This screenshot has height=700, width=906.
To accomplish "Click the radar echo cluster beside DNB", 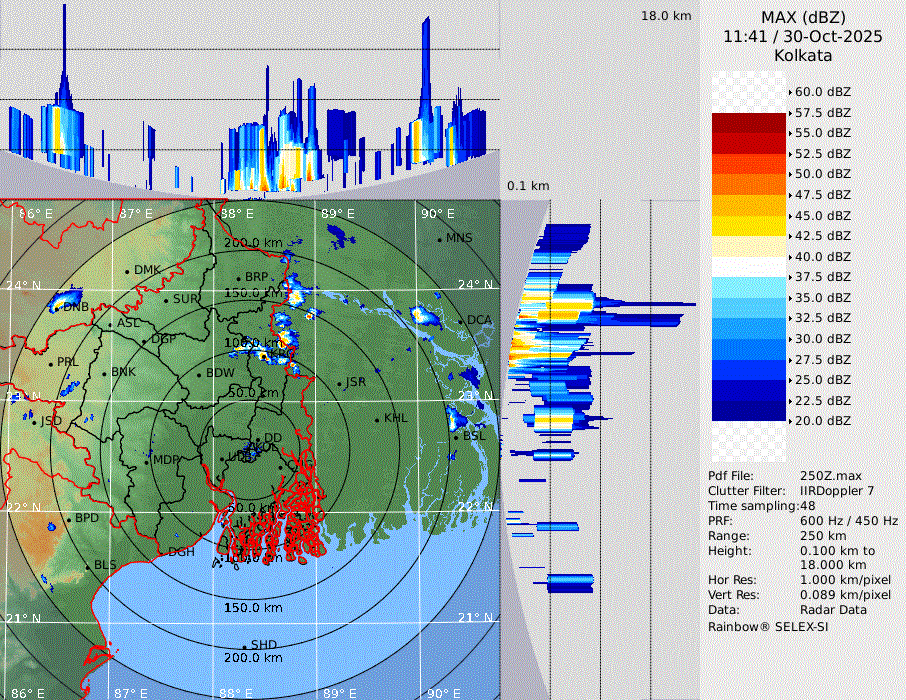I will [68, 297].
